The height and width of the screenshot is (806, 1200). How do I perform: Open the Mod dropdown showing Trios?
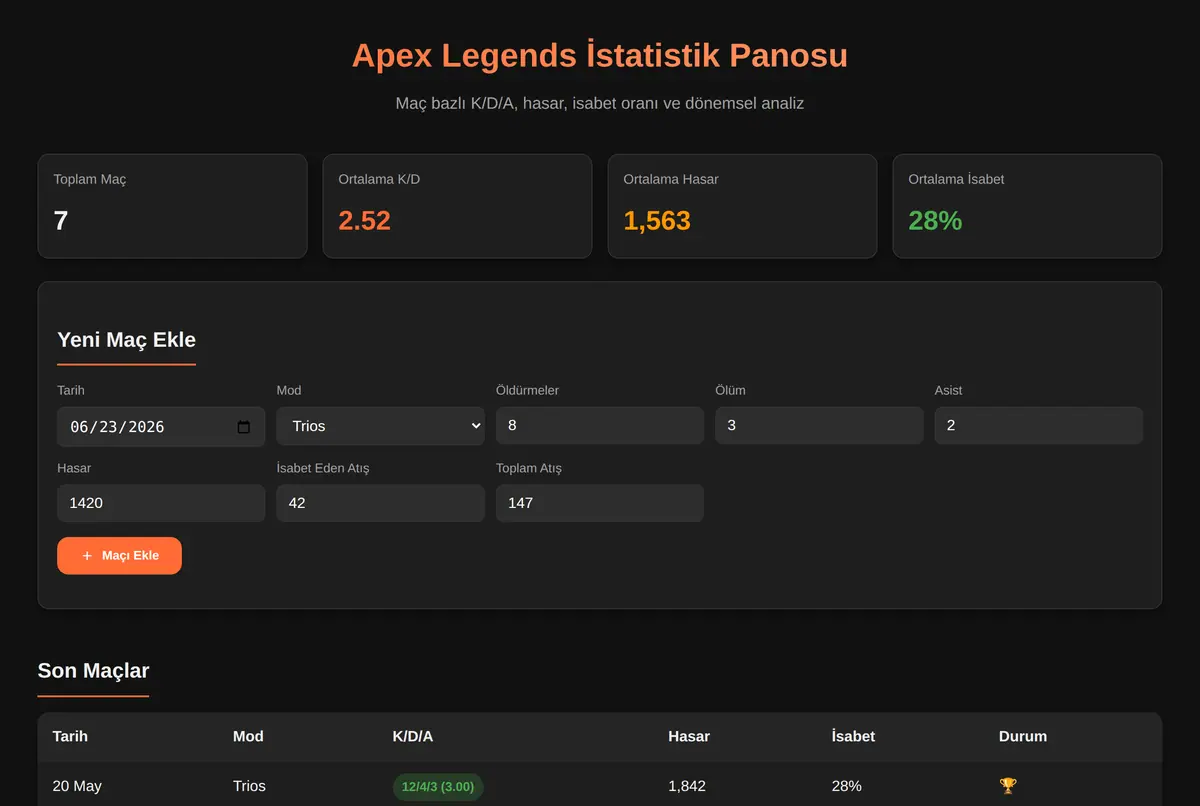381,426
